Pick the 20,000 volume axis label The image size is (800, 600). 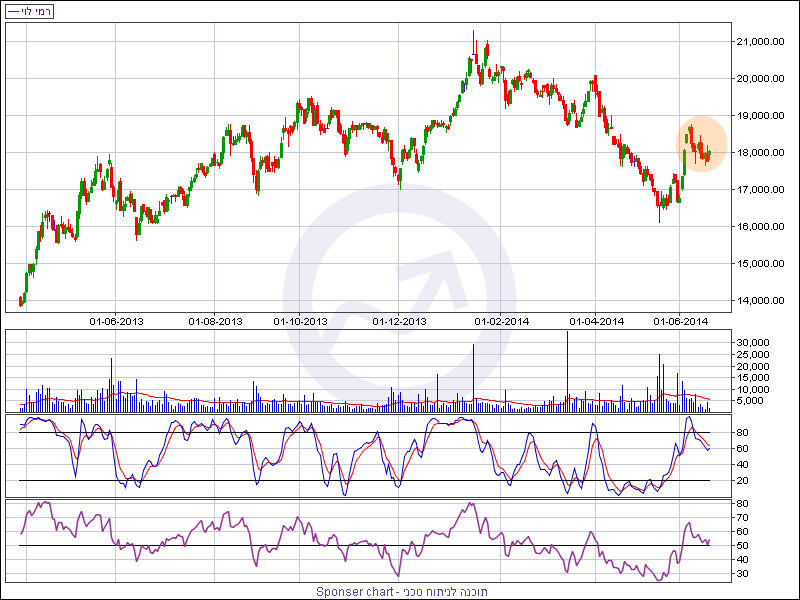[753, 366]
